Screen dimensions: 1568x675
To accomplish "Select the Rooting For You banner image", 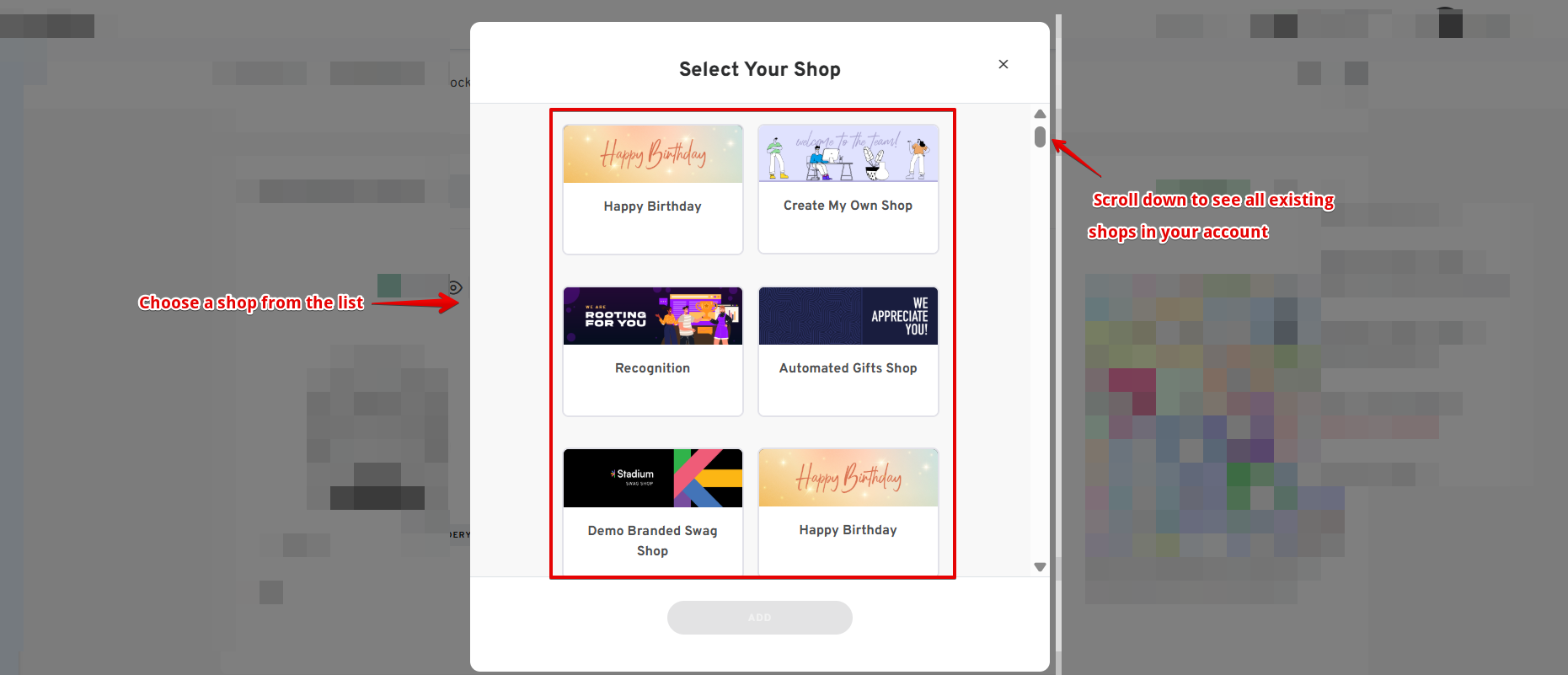I will [x=652, y=316].
